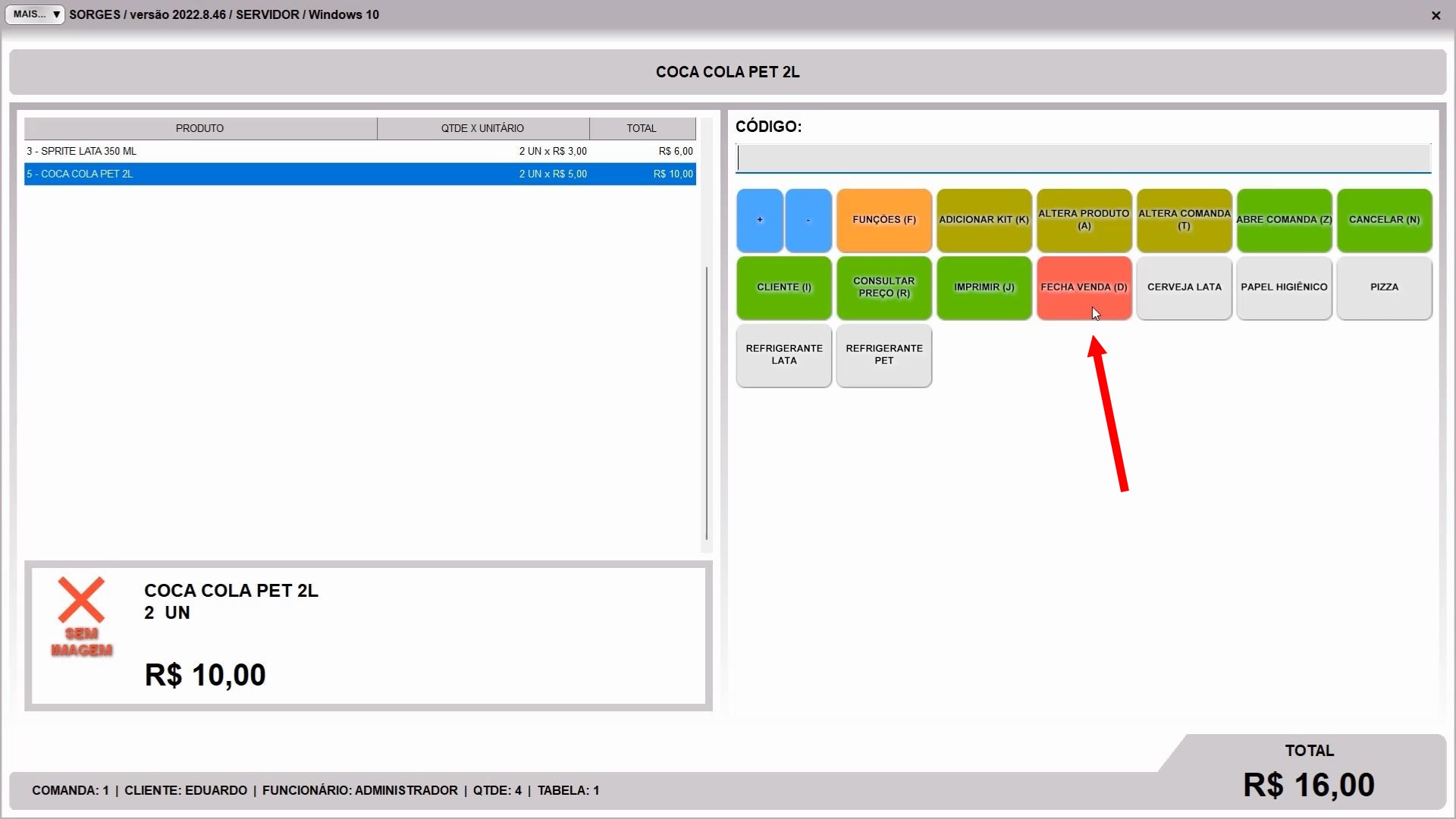Click the product list scrollbar

(x=706, y=402)
